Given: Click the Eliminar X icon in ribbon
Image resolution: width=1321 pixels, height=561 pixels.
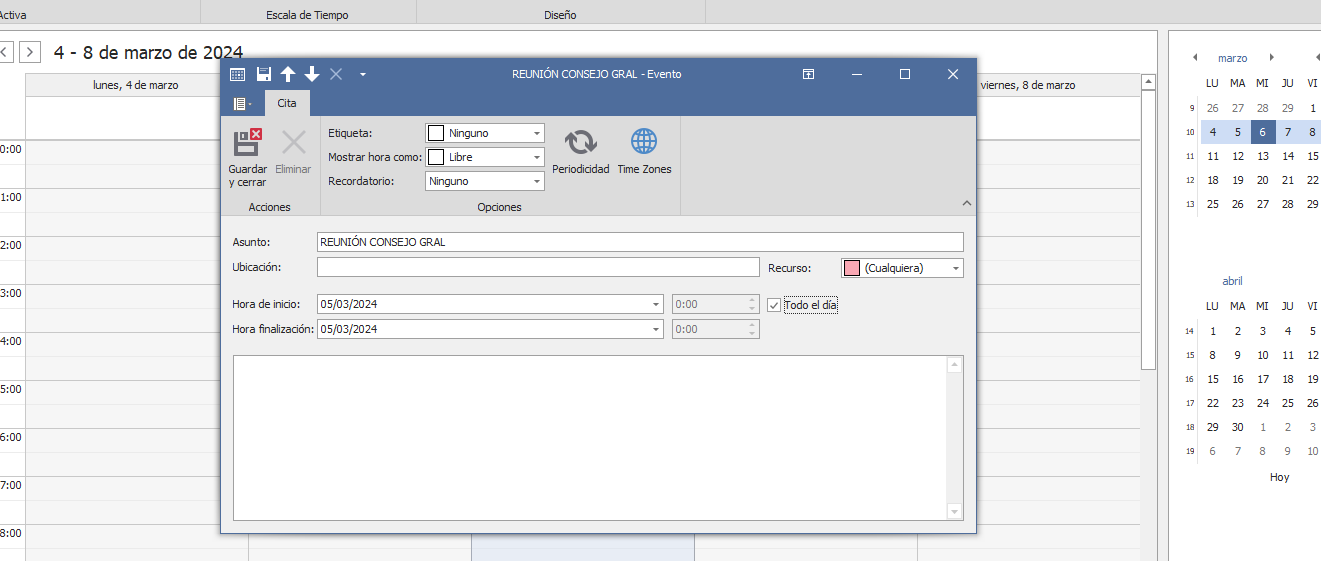Looking at the screenshot, I should [x=293, y=143].
